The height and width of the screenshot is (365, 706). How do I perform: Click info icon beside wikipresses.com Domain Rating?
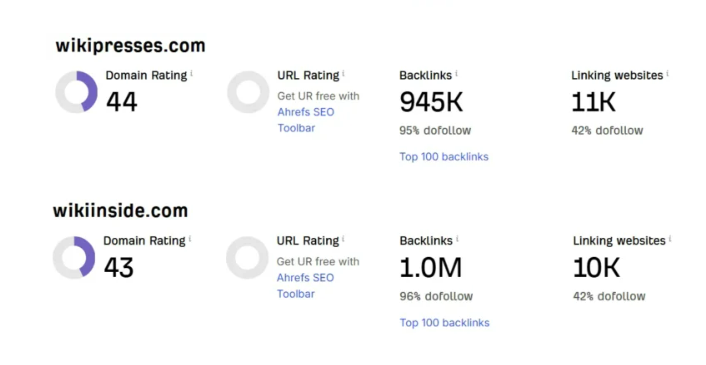click(191, 73)
